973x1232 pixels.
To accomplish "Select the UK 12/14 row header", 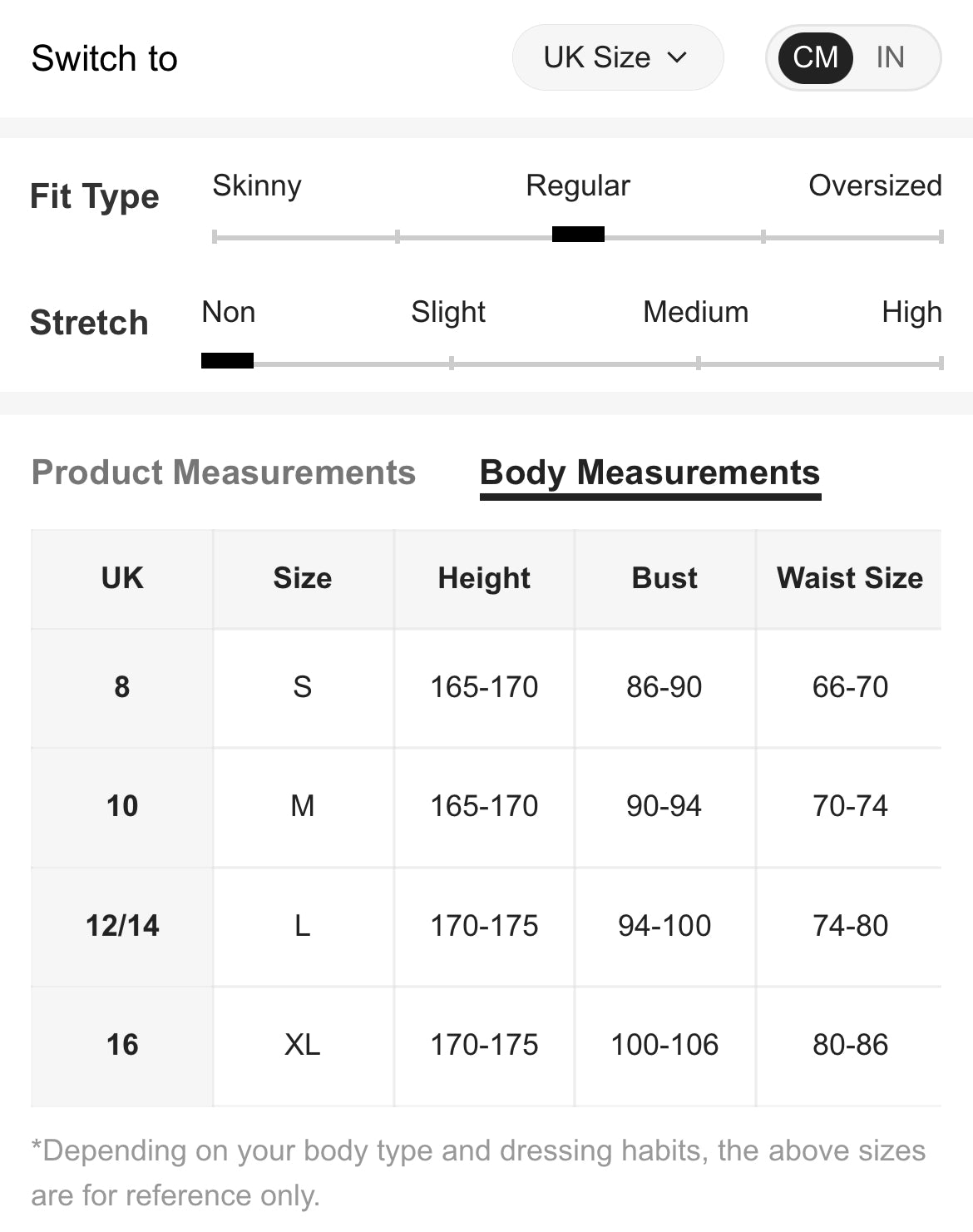I will [122, 926].
